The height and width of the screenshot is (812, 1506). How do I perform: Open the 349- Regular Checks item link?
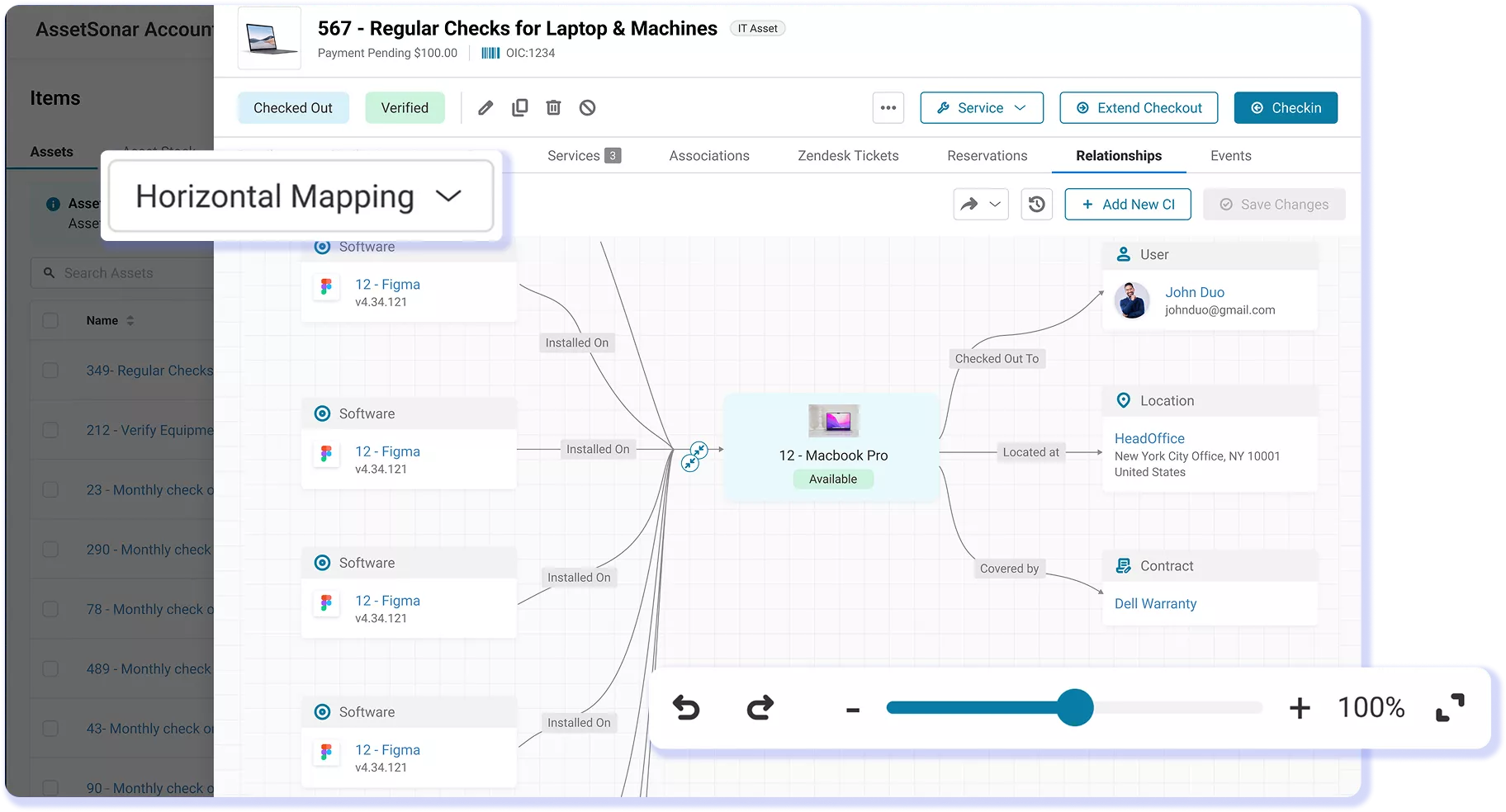(149, 371)
